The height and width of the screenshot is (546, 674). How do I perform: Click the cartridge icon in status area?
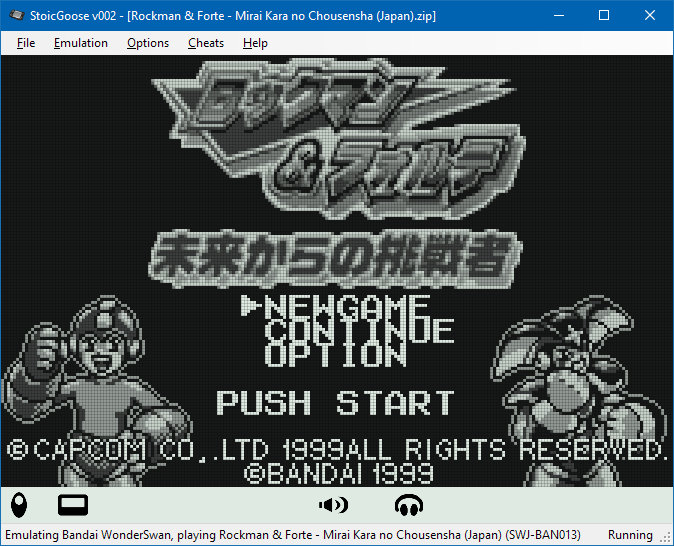tap(73, 505)
